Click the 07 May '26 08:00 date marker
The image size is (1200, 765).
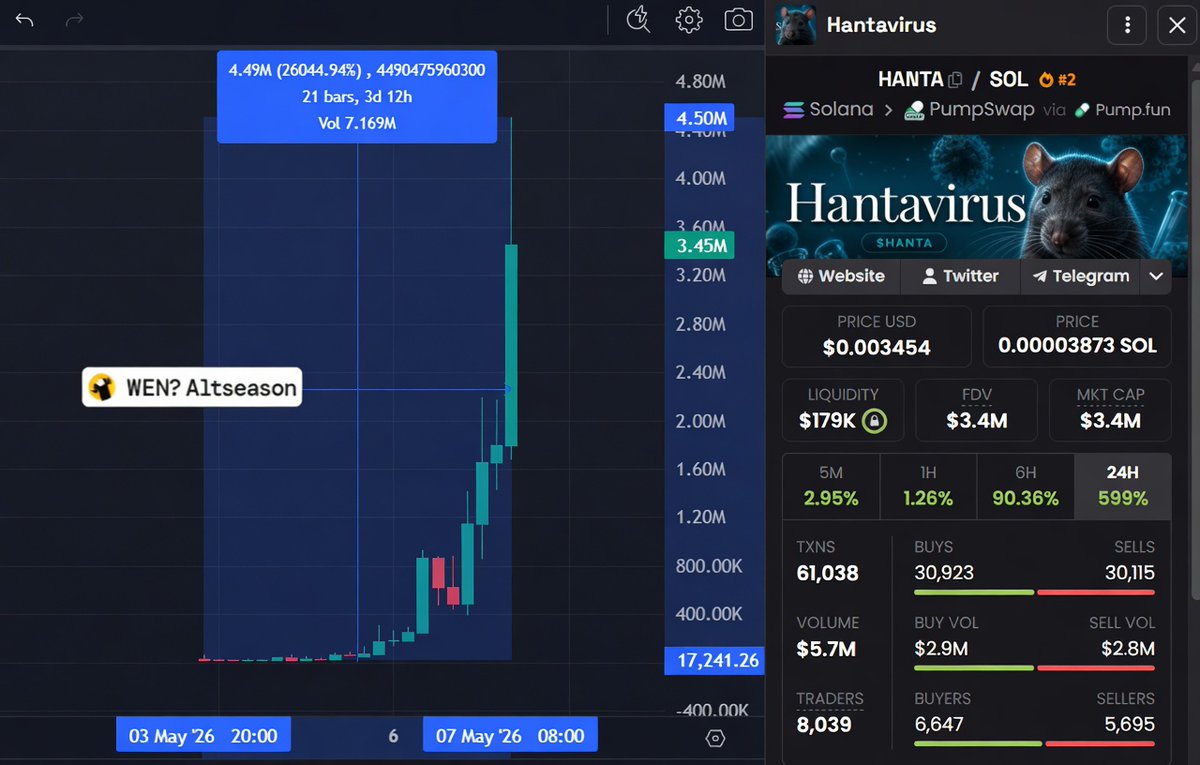[x=510, y=735]
